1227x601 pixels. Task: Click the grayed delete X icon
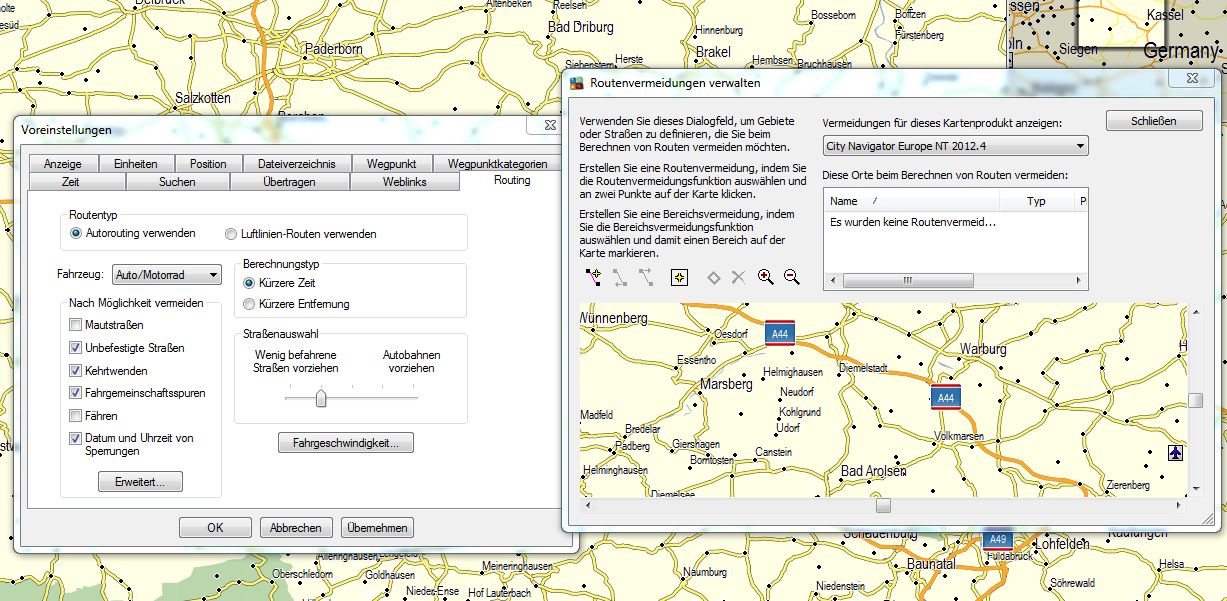point(739,277)
